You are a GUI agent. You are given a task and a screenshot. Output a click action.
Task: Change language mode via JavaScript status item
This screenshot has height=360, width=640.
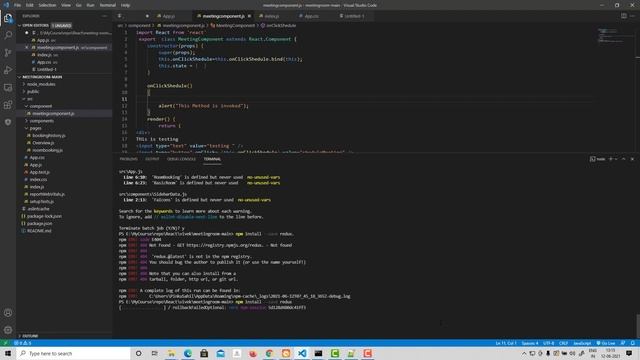click(x=582, y=343)
